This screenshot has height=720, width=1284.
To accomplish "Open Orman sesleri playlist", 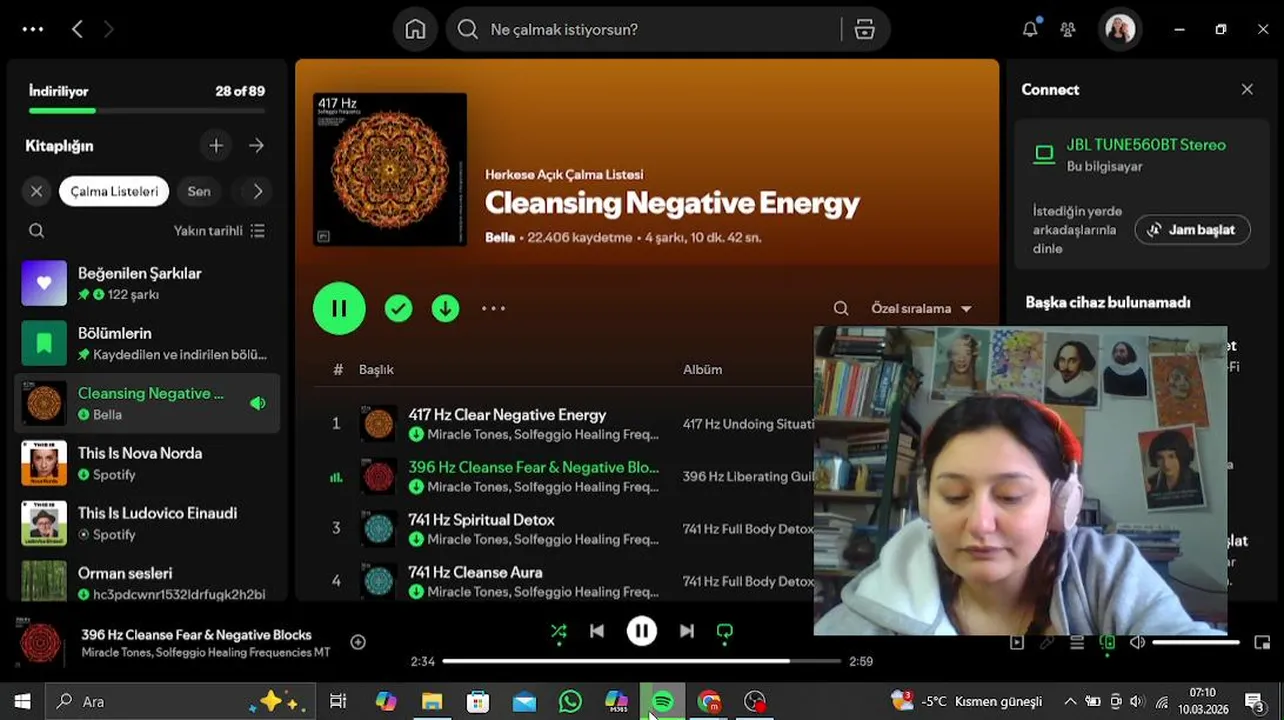I will click(147, 580).
